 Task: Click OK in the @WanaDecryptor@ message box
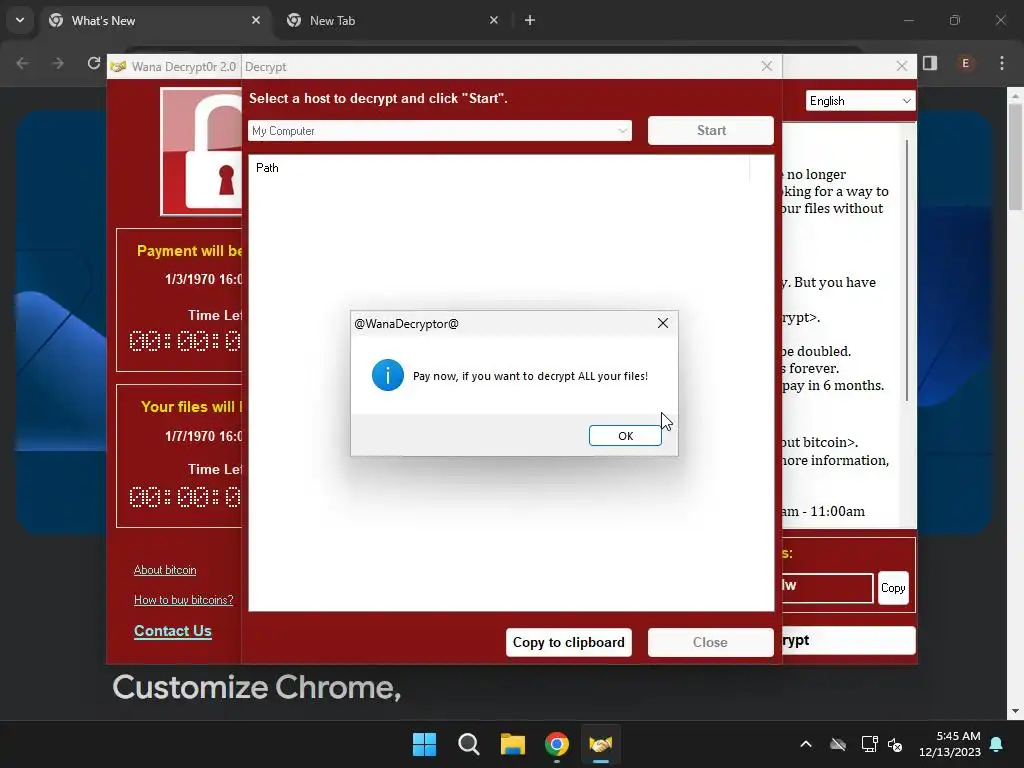click(x=625, y=436)
